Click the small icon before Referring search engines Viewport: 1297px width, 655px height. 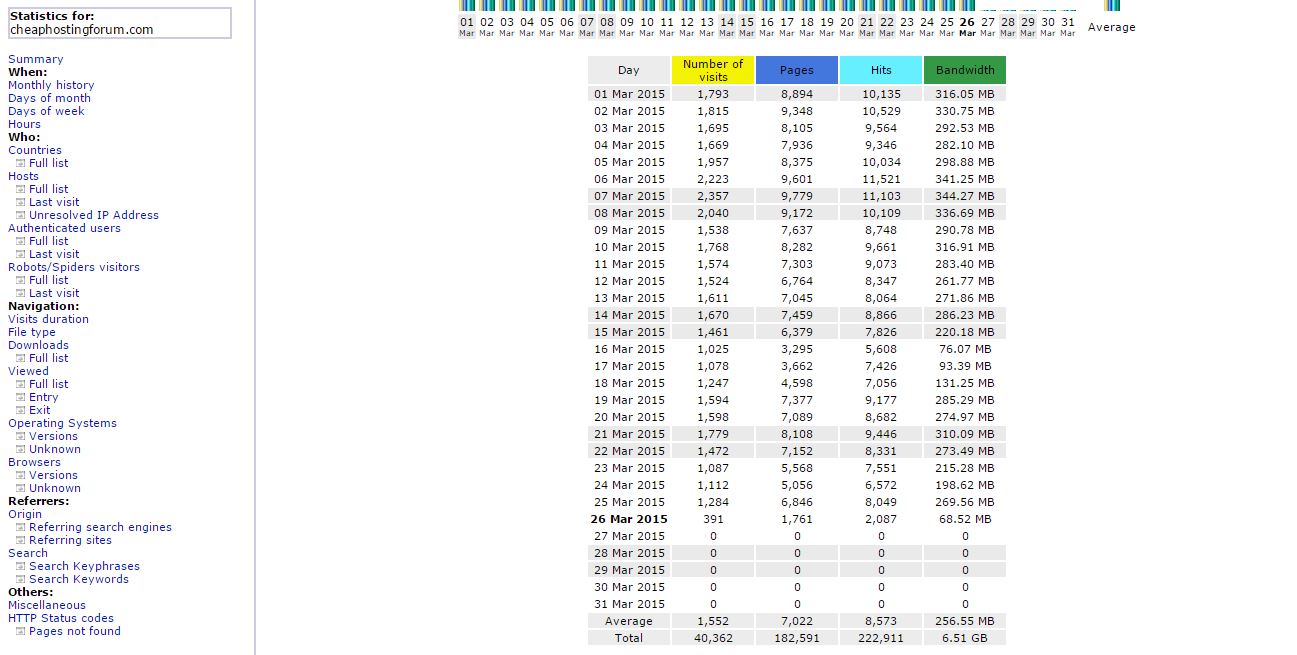[x=20, y=527]
